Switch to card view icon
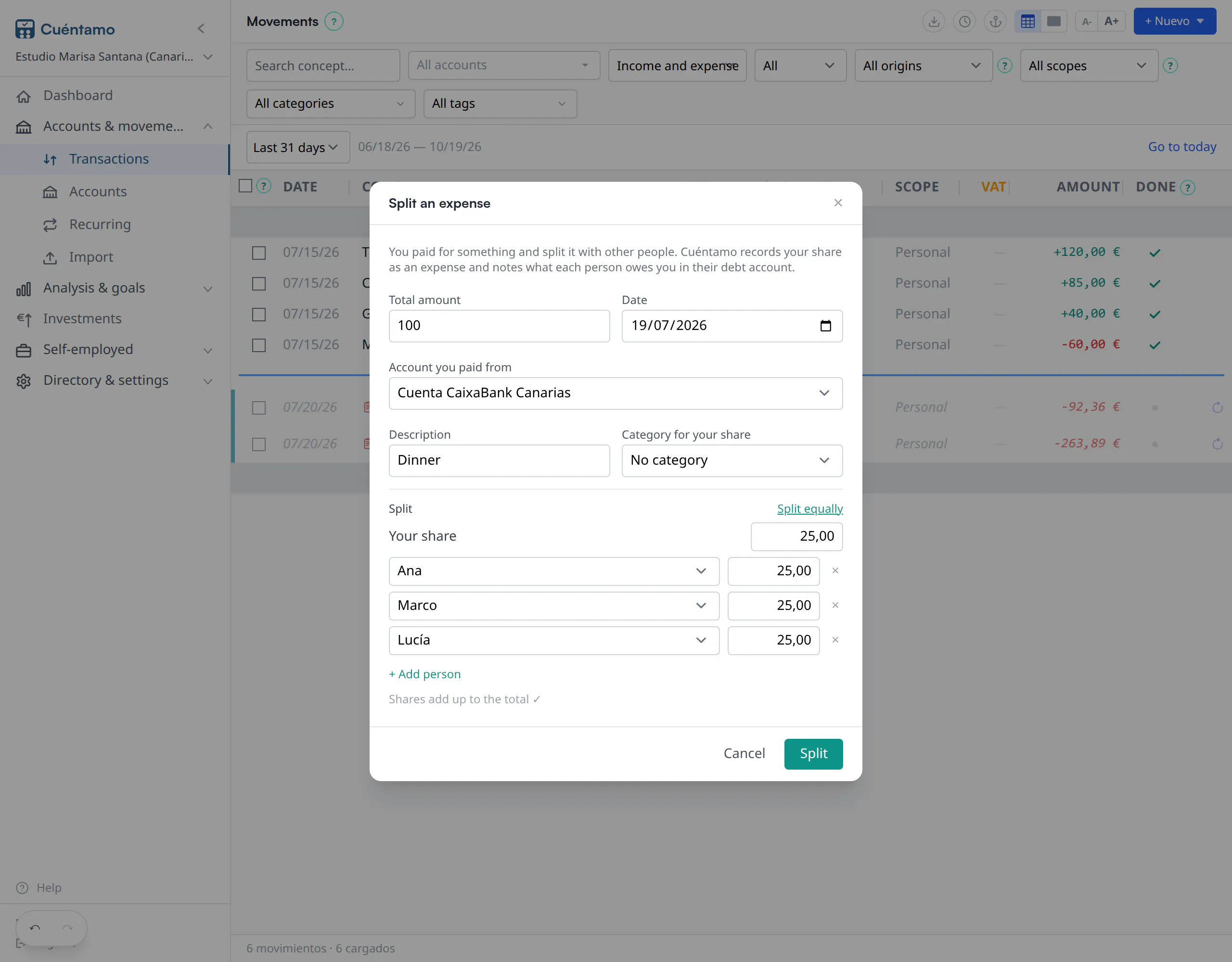 1054,22
